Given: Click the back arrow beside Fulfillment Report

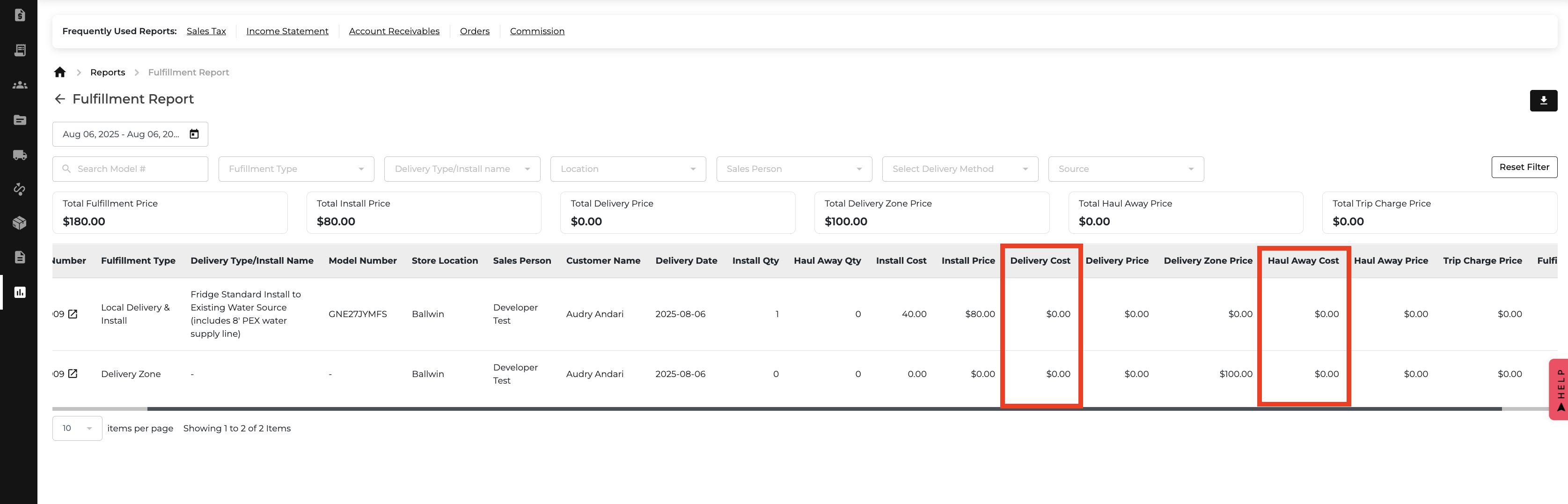Looking at the screenshot, I should coord(59,99).
